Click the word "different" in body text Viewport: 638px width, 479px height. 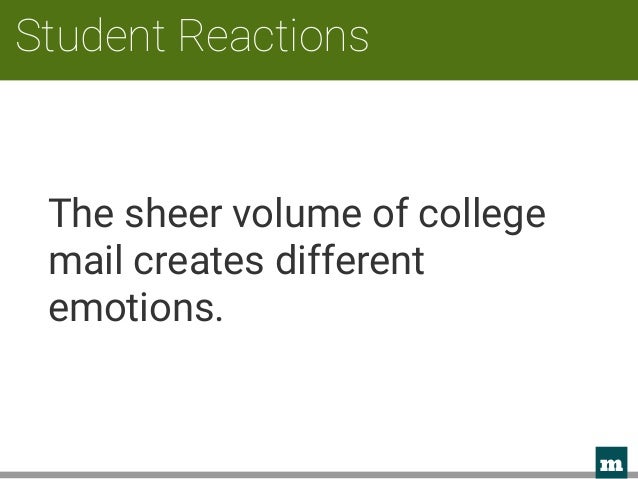click(350, 260)
